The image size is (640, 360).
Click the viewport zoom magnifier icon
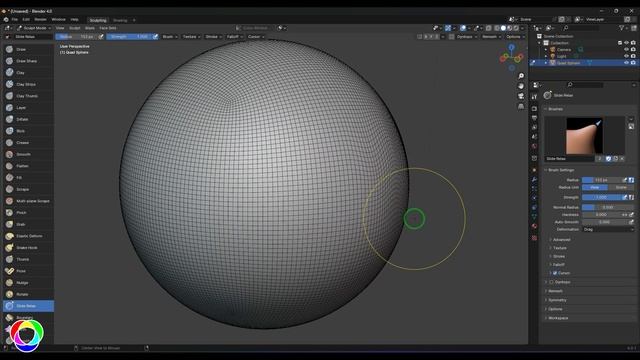click(x=521, y=76)
